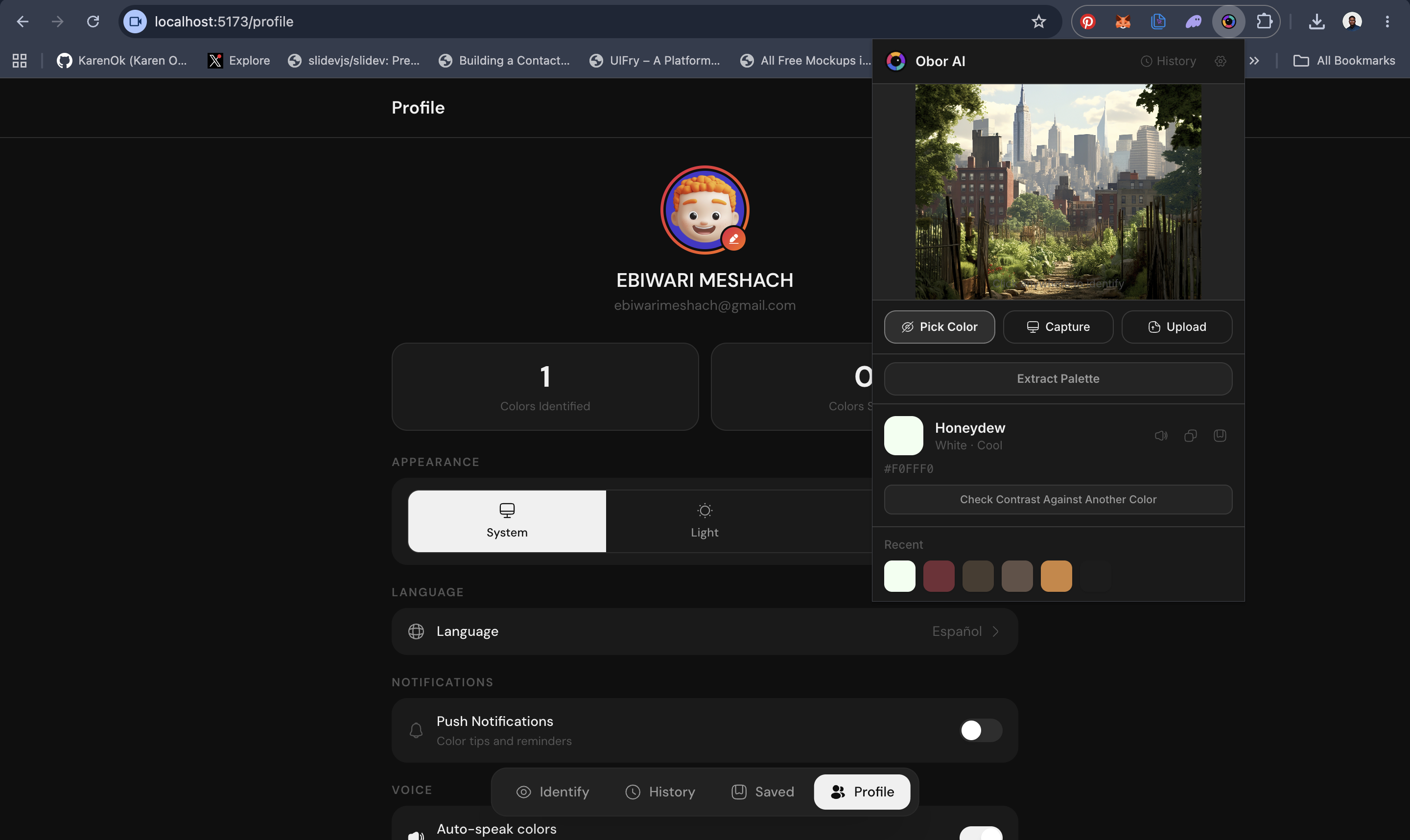This screenshot has width=1410, height=840.
Task: Click the Obor AI logo in popup
Action: tap(896, 61)
